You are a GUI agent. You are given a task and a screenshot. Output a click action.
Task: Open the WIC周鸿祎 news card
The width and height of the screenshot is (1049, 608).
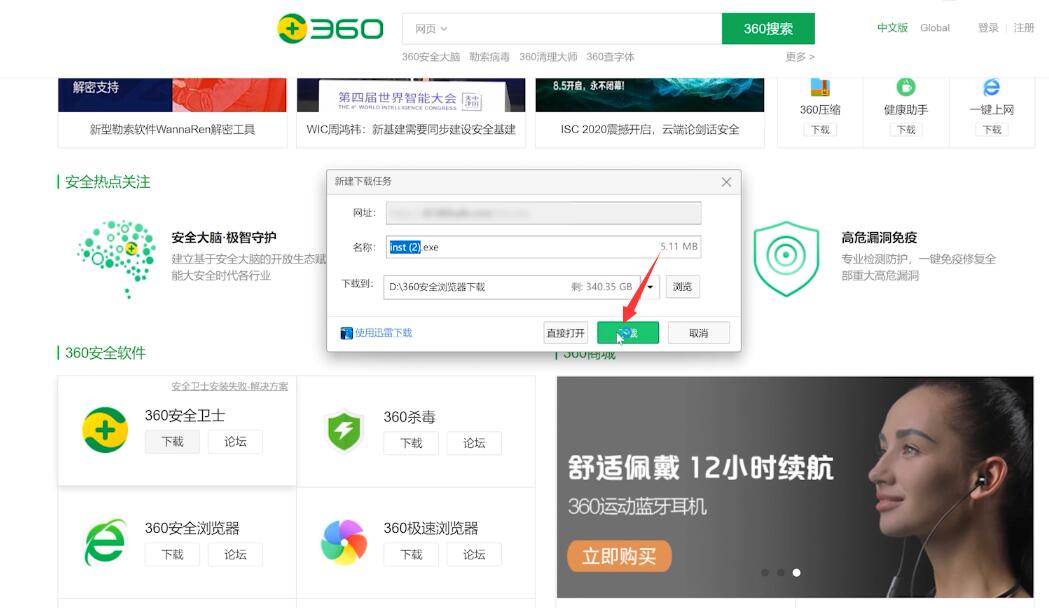(411, 112)
